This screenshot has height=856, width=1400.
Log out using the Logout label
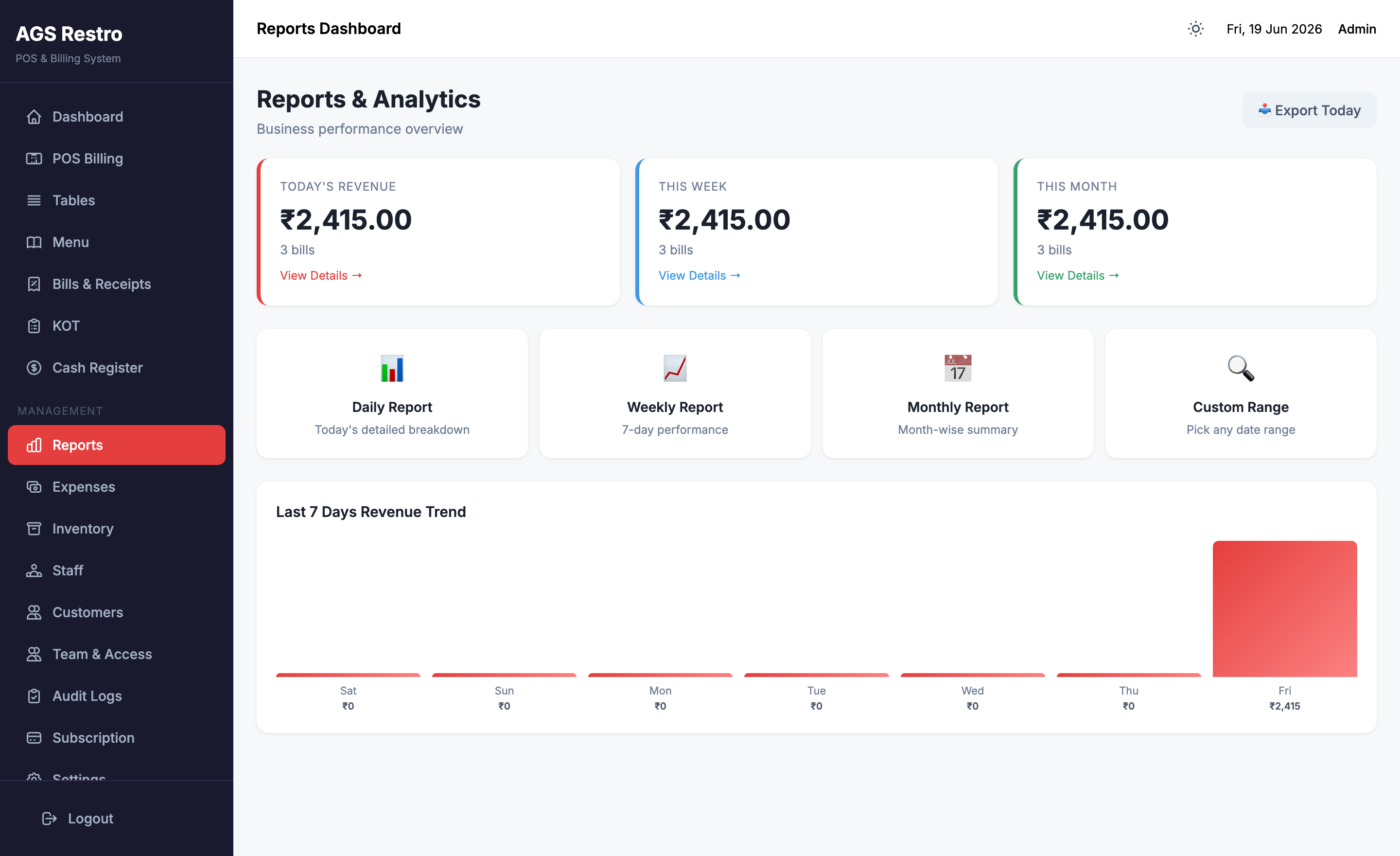(x=90, y=819)
